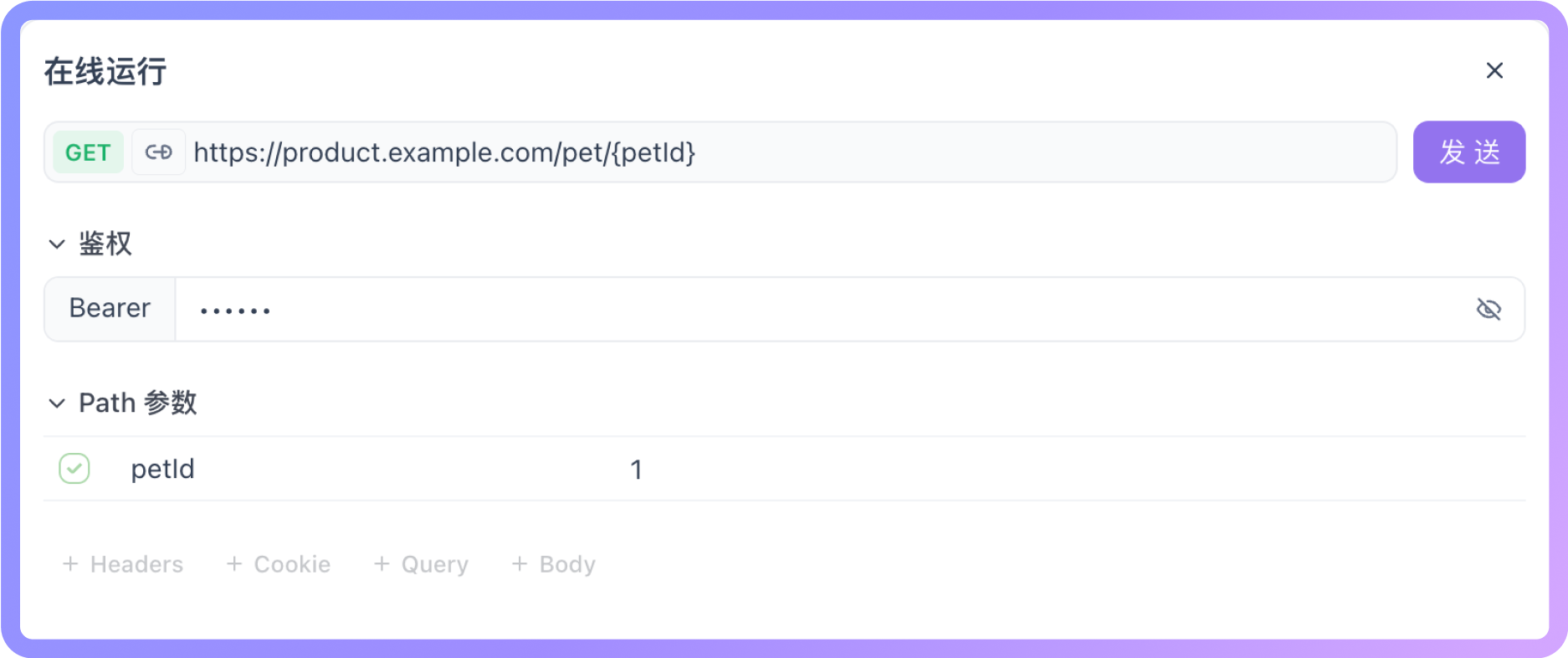Click the request URL field
This screenshot has width=1568, height=658.
(x=791, y=152)
